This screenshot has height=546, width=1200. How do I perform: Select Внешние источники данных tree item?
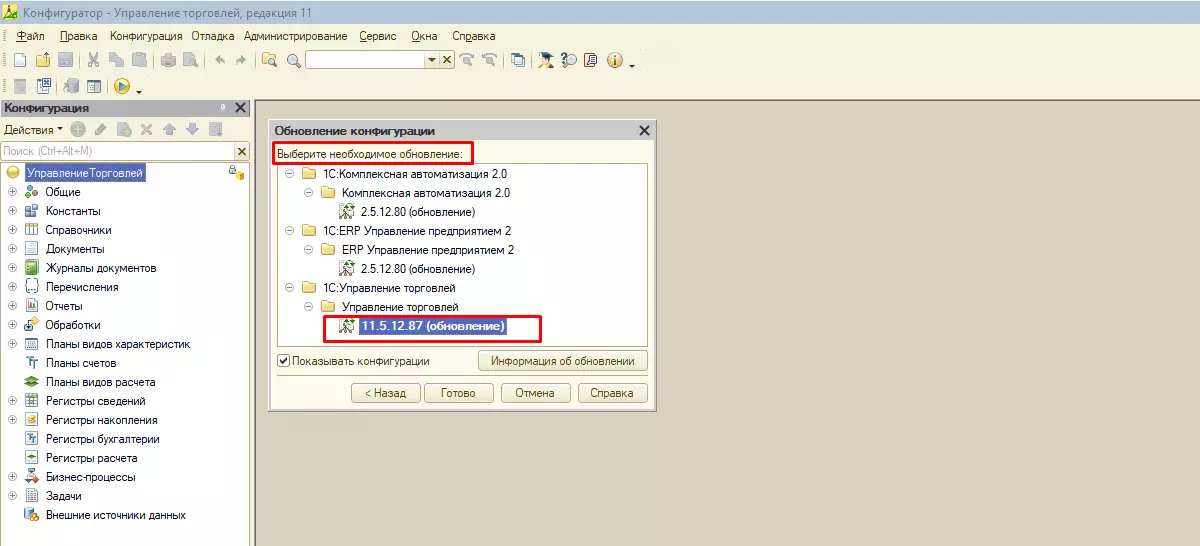pos(116,515)
